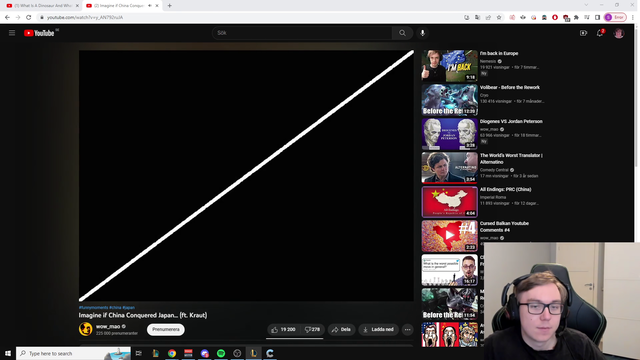Click 'All Endings: PRC (China)' title text
This screenshot has height=360, width=640.
click(x=505, y=189)
